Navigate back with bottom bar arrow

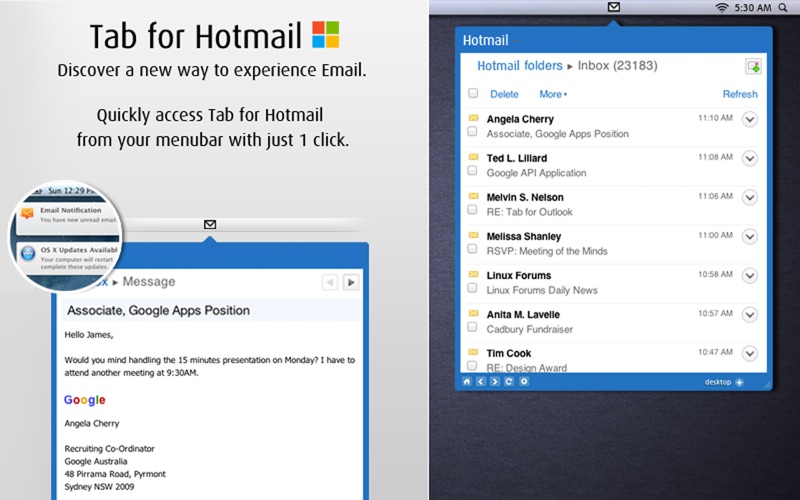point(481,382)
